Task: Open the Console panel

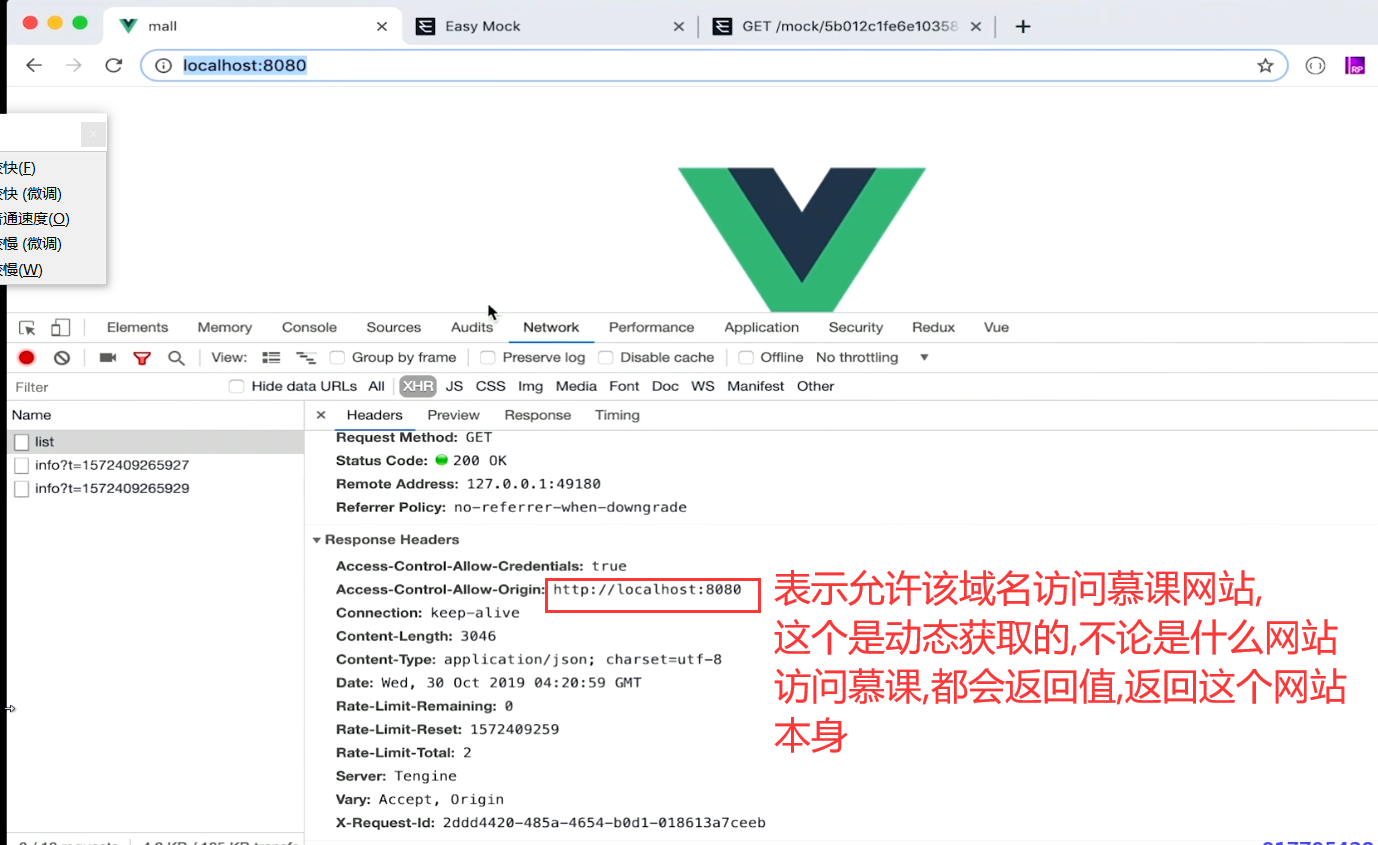Action: pos(309,328)
